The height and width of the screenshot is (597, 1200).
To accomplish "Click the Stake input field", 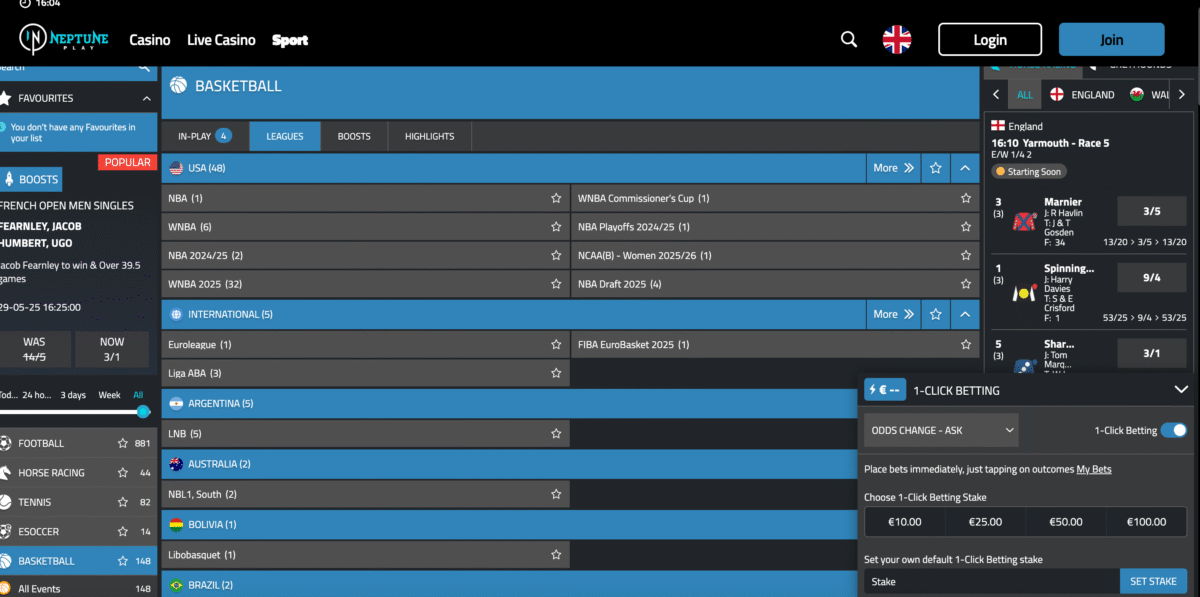I will 992,581.
